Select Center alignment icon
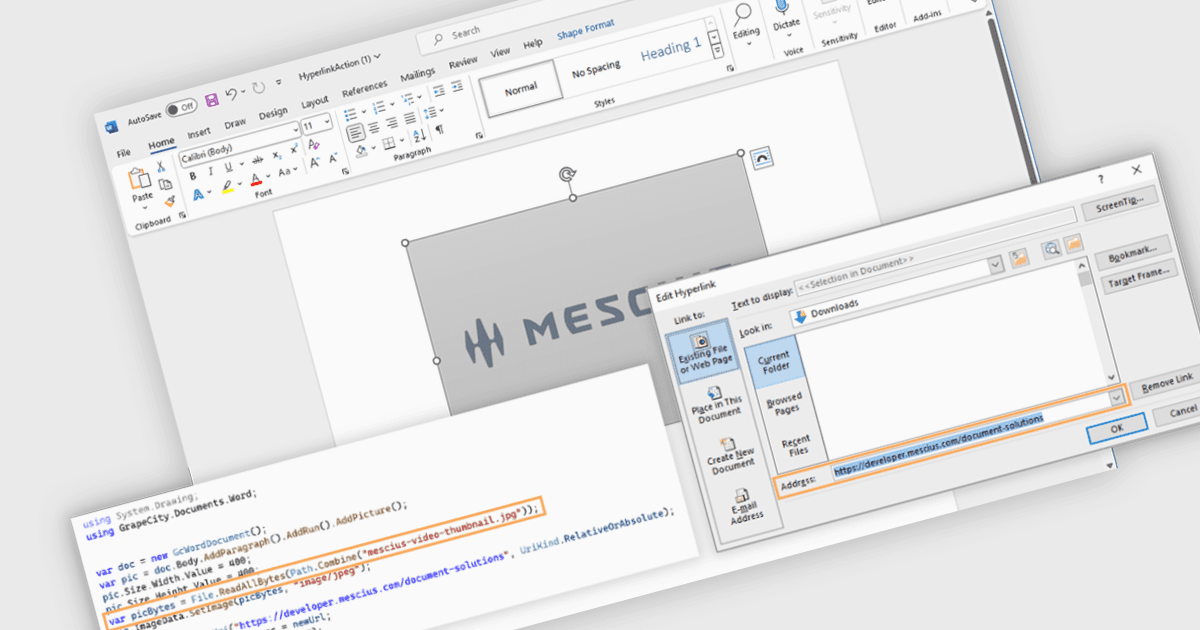Image resolution: width=1200 pixels, height=630 pixels. 374,128
